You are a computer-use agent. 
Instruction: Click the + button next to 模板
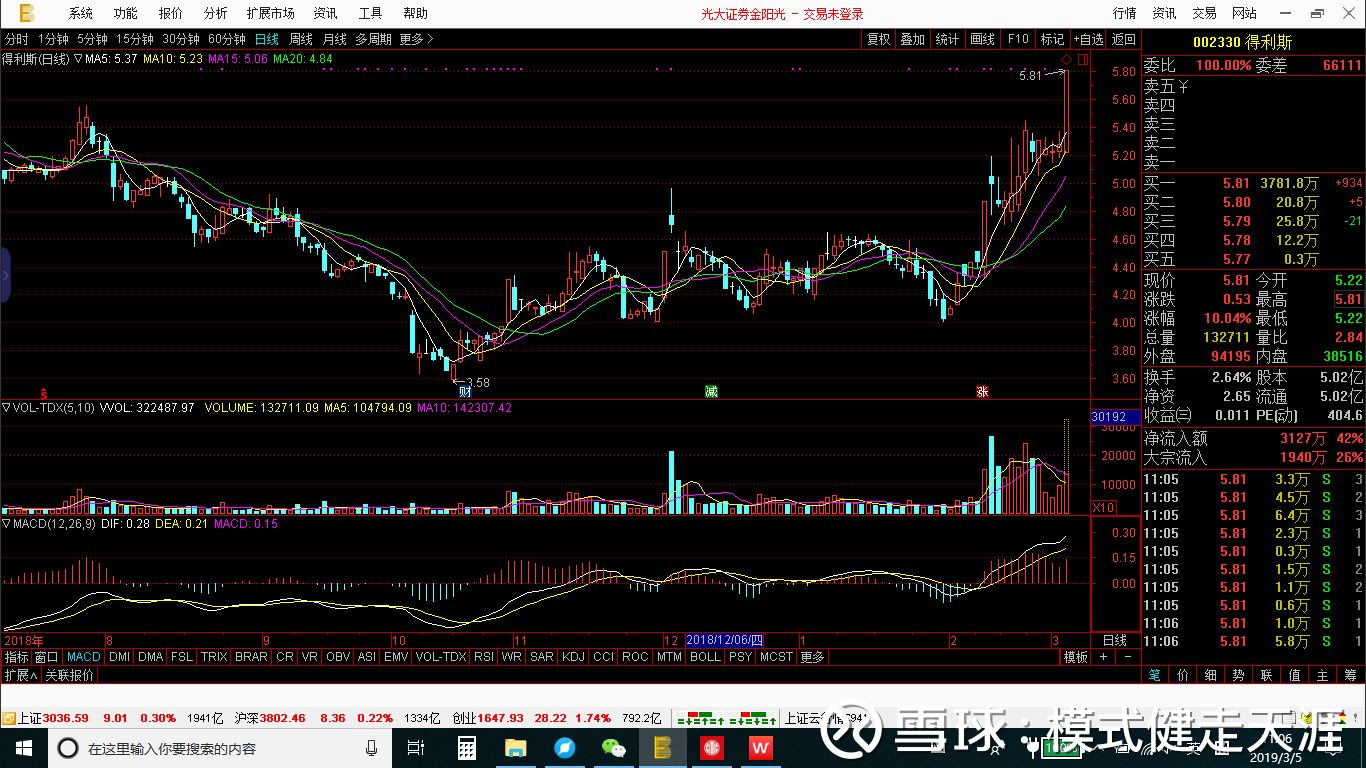[x=1104, y=657]
